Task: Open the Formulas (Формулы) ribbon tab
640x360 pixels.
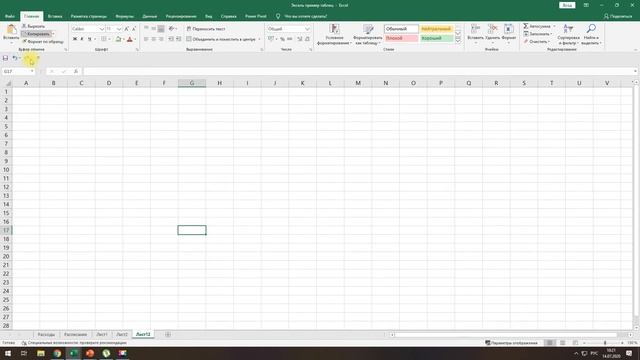Action: click(124, 16)
